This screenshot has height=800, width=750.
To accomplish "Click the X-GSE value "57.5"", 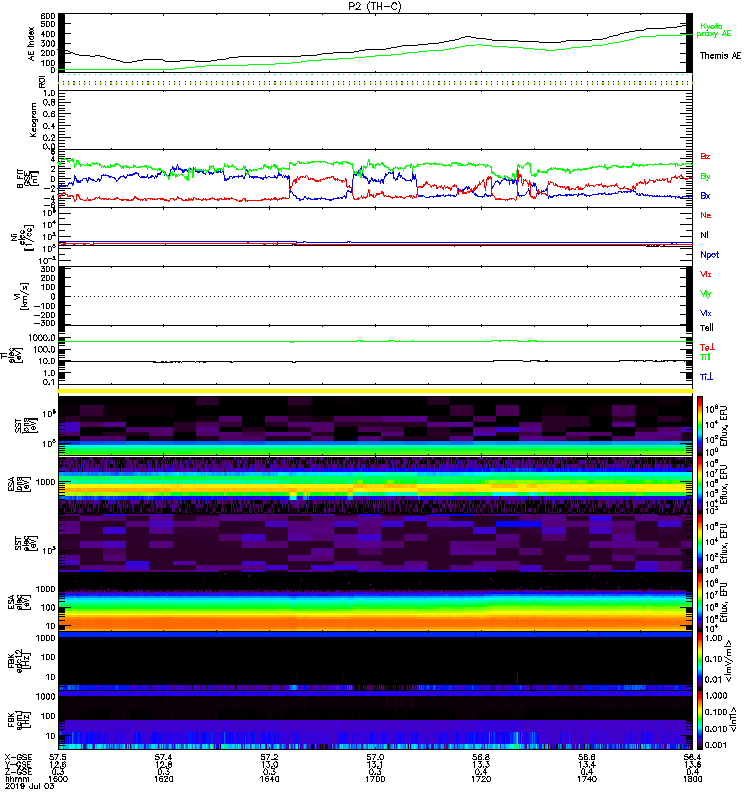I will 58,758.
